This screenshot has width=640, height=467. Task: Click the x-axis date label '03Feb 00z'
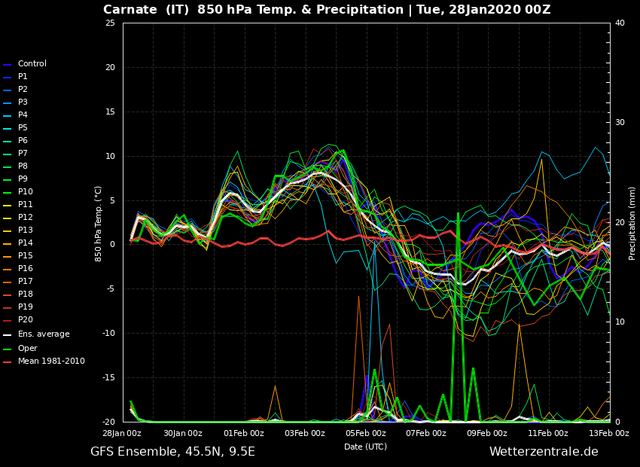coord(304,433)
